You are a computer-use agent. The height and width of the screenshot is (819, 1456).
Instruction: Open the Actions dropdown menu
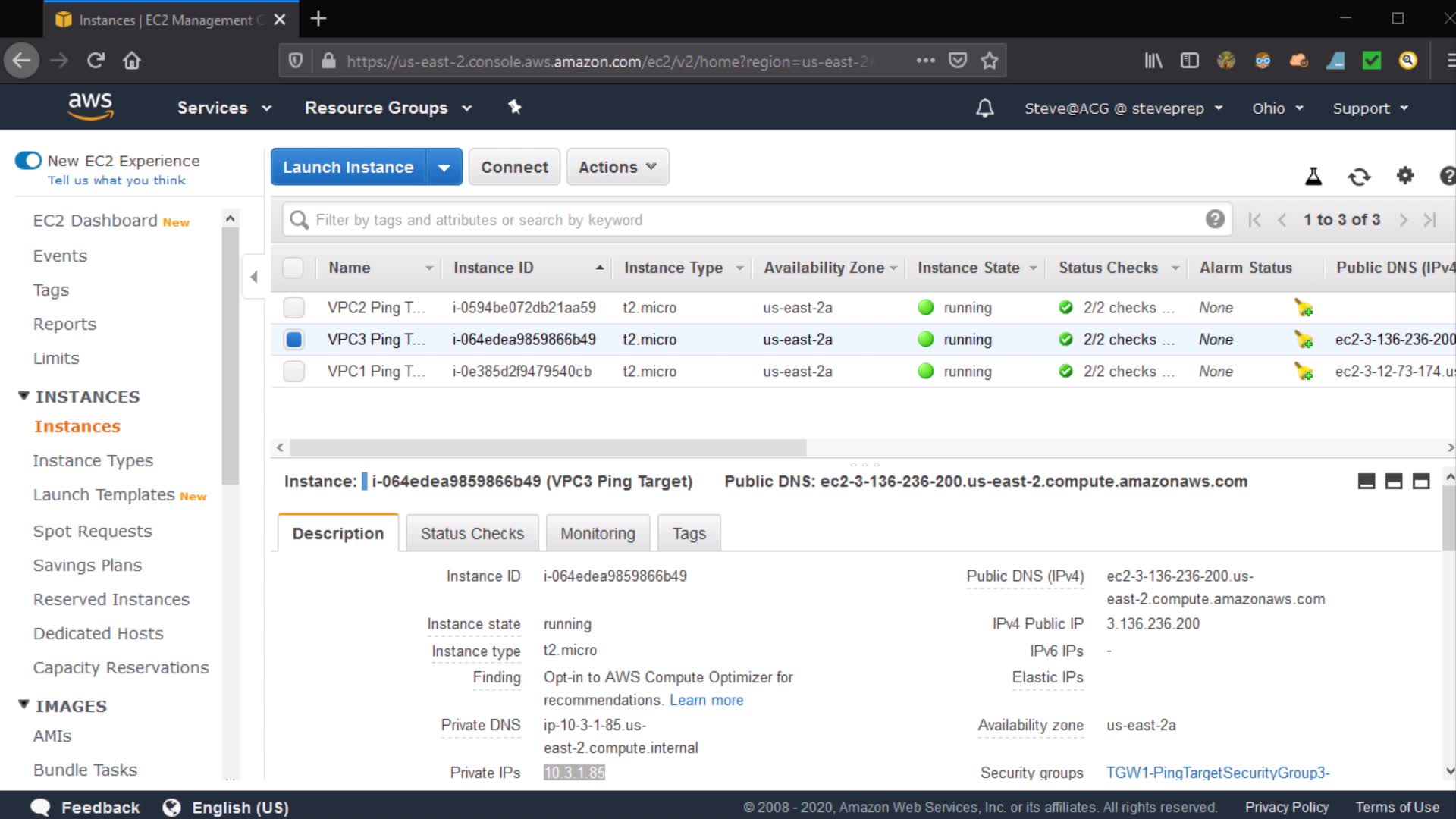pyautogui.click(x=617, y=168)
